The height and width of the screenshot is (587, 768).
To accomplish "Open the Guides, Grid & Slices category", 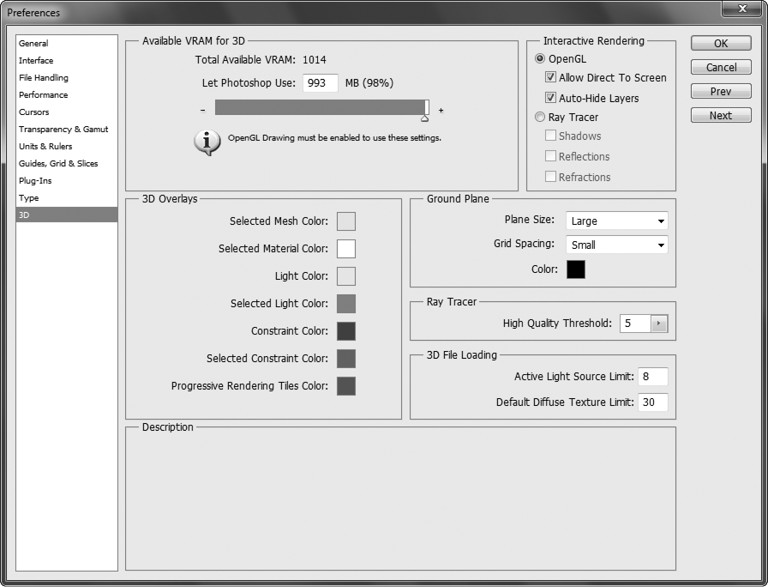I will point(58,163).
